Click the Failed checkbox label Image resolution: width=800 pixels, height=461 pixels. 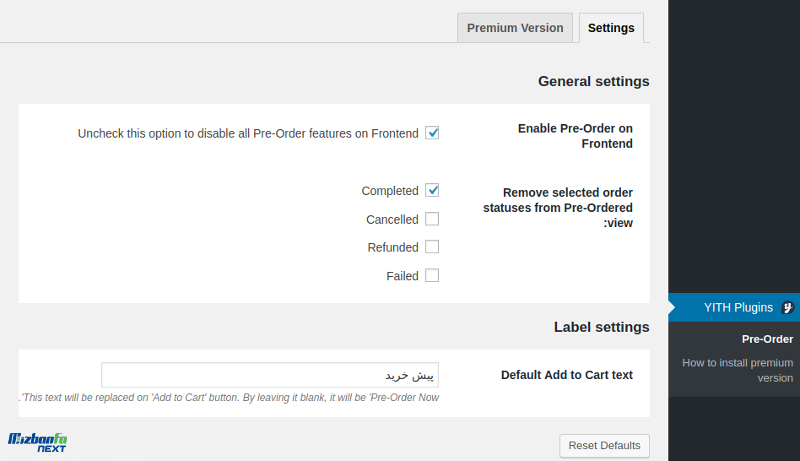coord(402,276)
